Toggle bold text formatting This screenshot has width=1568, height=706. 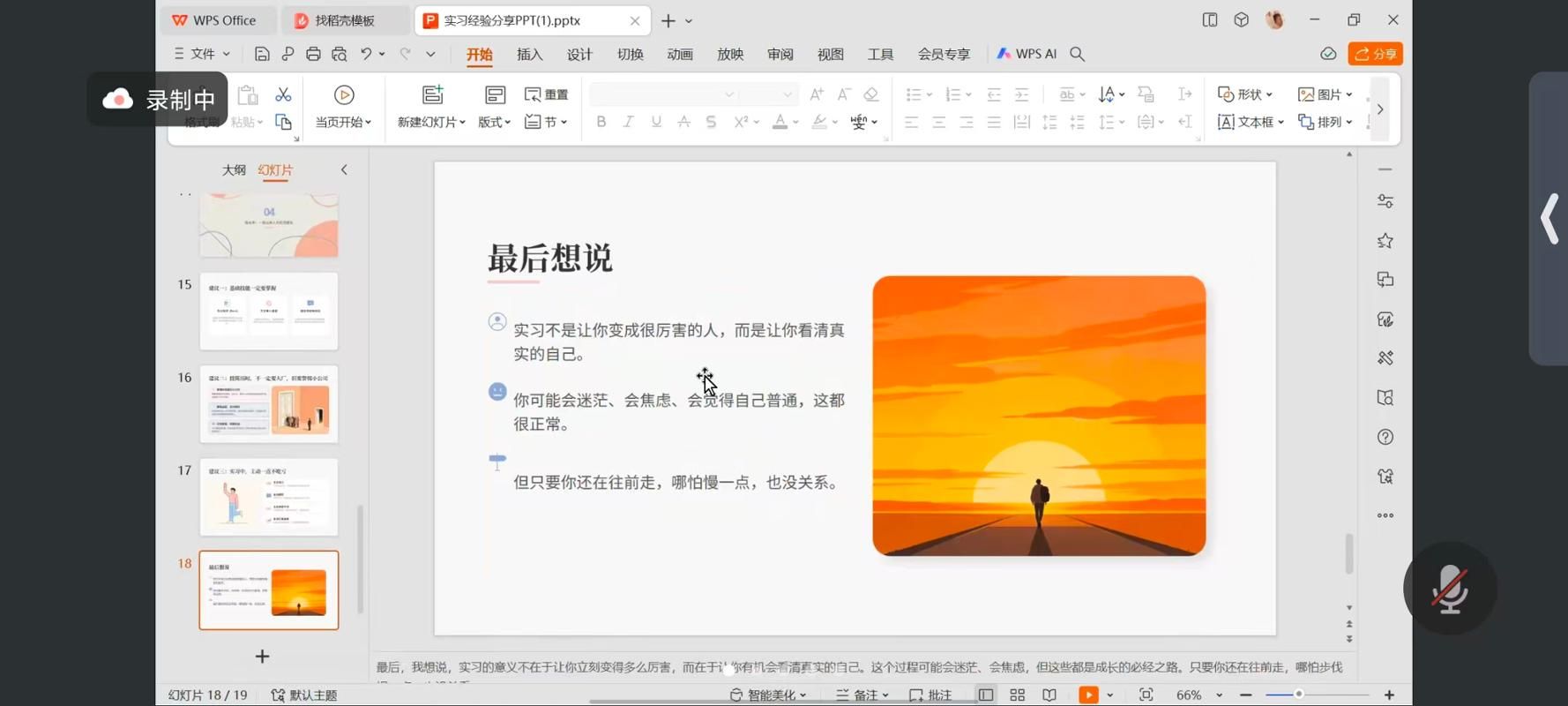click(601, 122)
